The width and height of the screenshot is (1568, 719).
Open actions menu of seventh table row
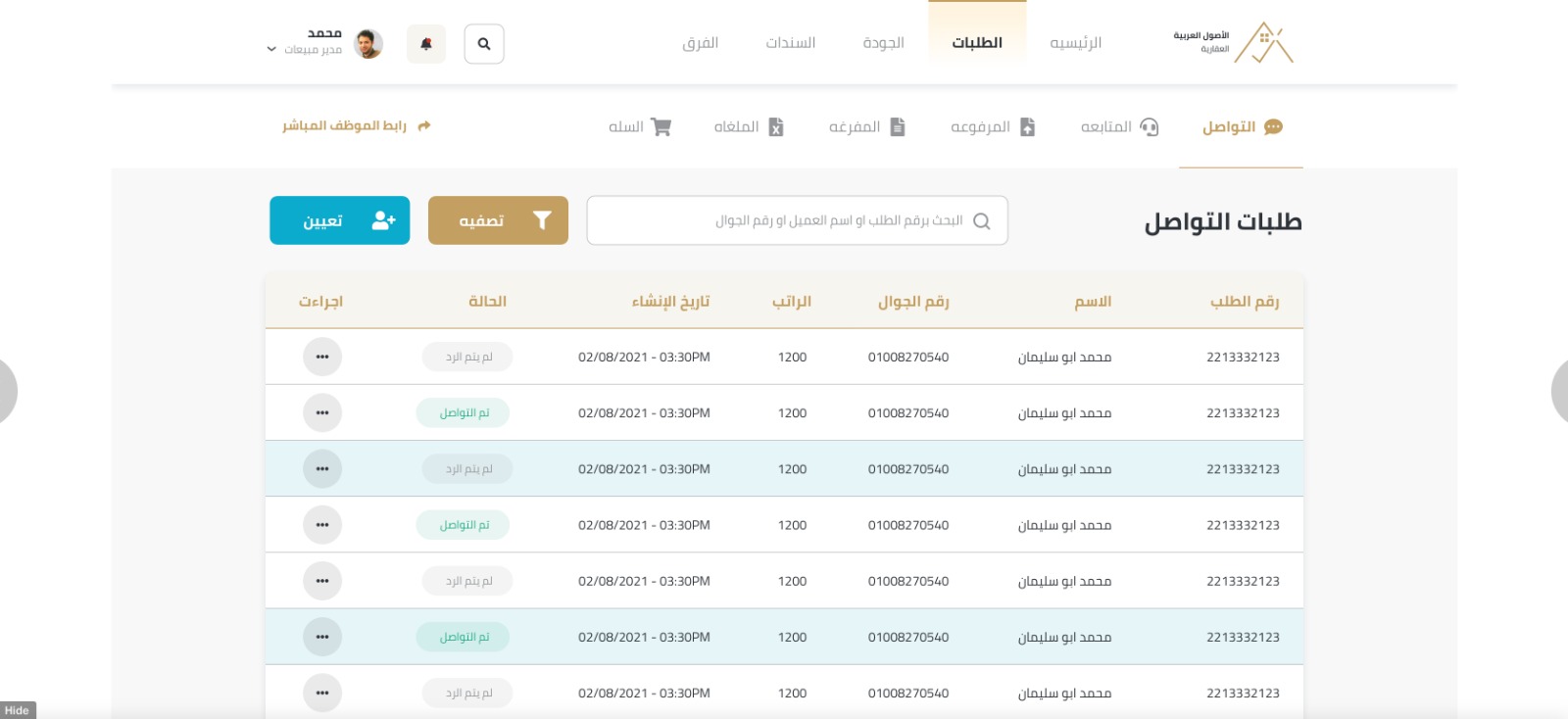pos(322,694)
